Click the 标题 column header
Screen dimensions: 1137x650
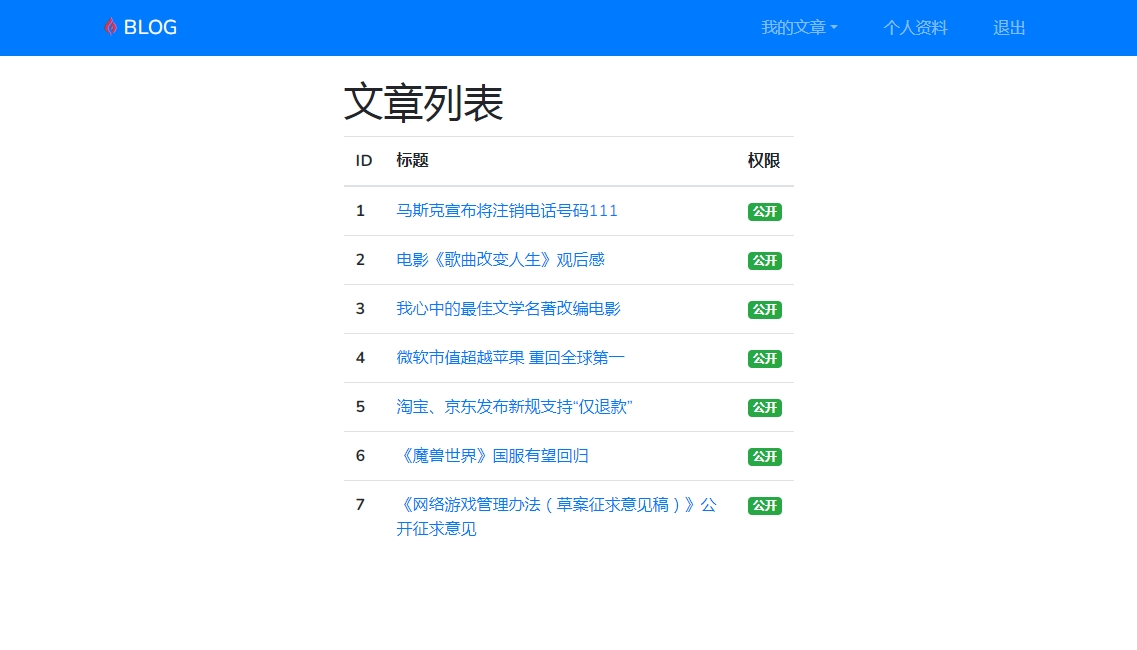tap(412, 161)
